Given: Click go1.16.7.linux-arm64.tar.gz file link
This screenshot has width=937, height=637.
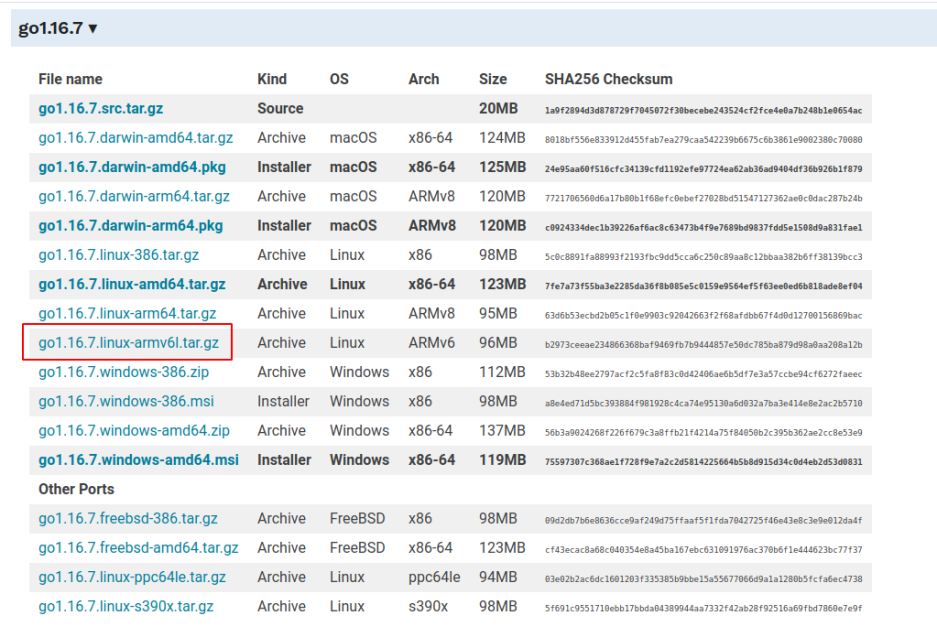Looking at the screenshot, I should (x=127, y=313).
